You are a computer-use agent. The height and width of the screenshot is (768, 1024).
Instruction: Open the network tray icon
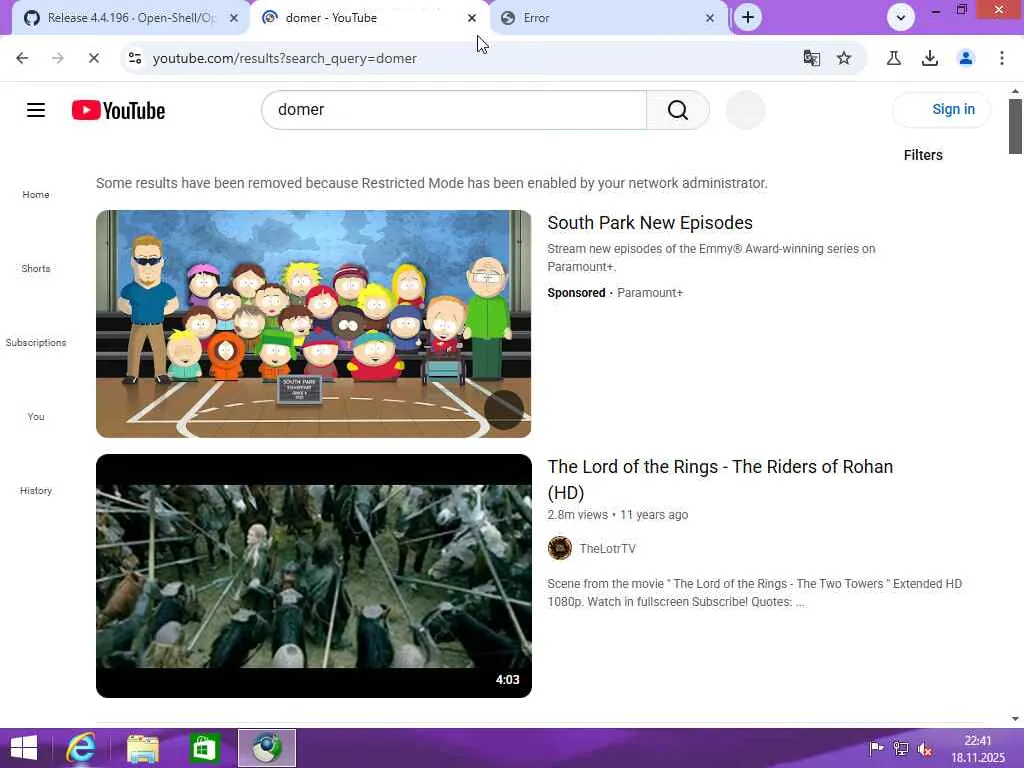tap(901, 749)
